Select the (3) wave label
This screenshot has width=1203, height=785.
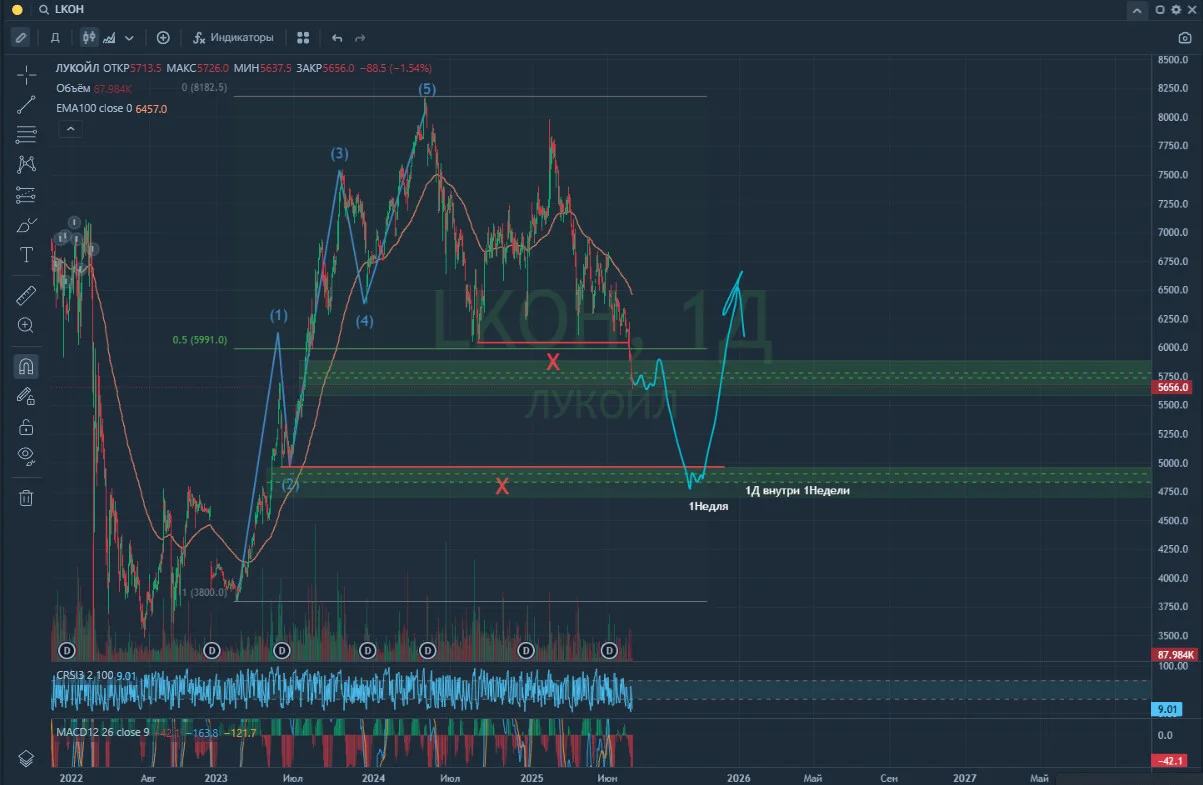pos(340,154)
